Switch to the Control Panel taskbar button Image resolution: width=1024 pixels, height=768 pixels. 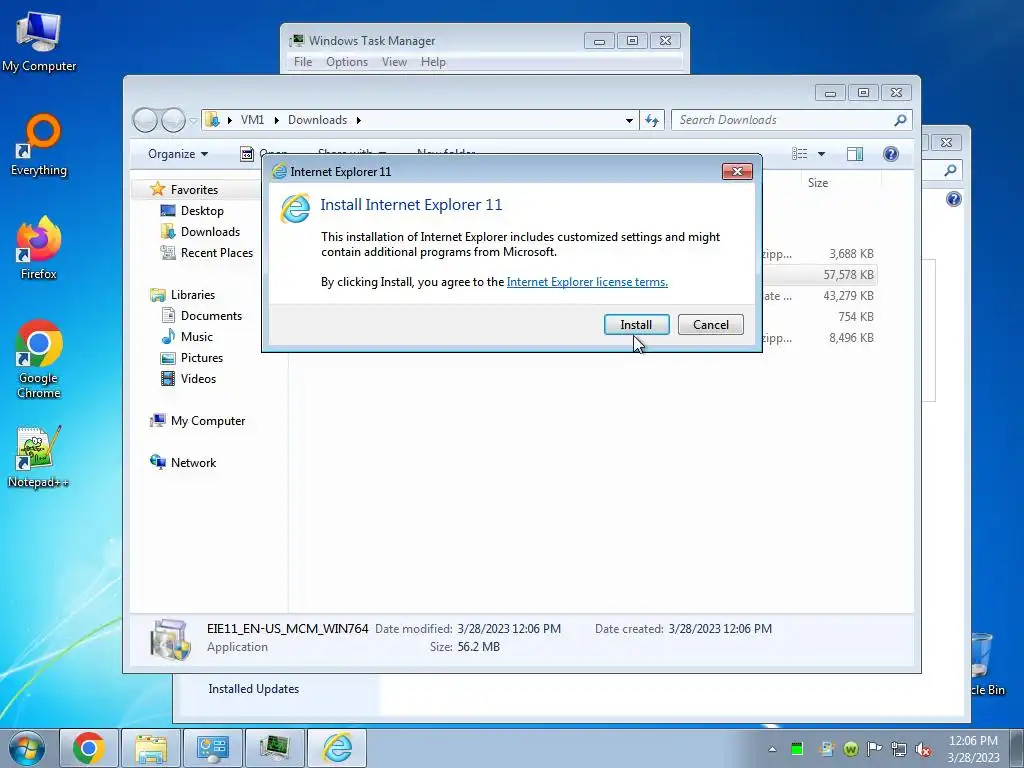[x=212, y=748]
